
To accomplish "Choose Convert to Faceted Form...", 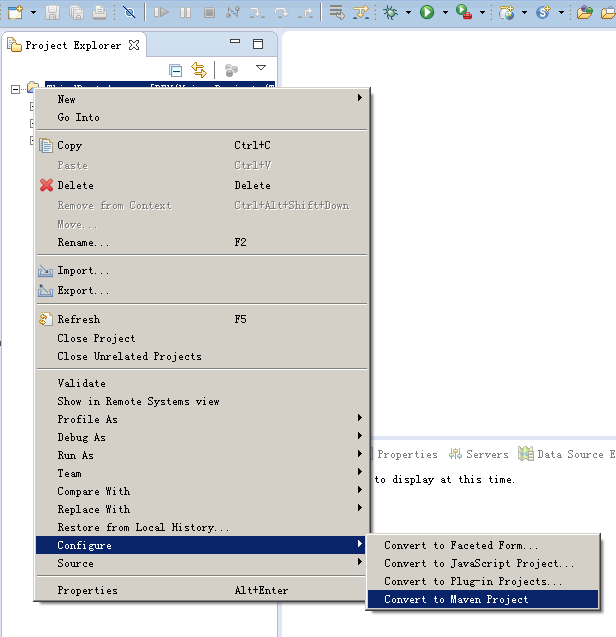I will [x=483, y=545].
